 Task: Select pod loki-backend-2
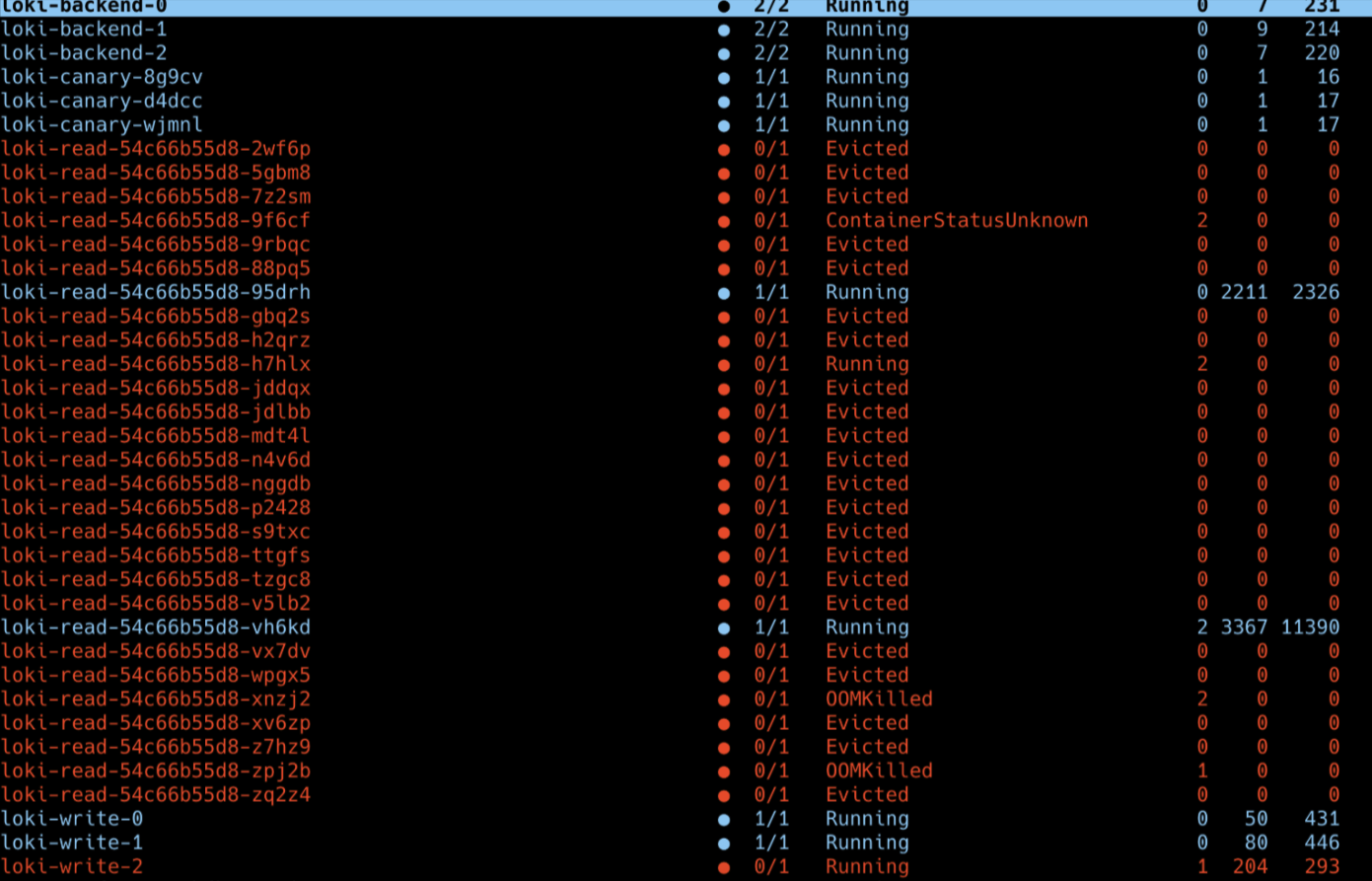point(84,53)
